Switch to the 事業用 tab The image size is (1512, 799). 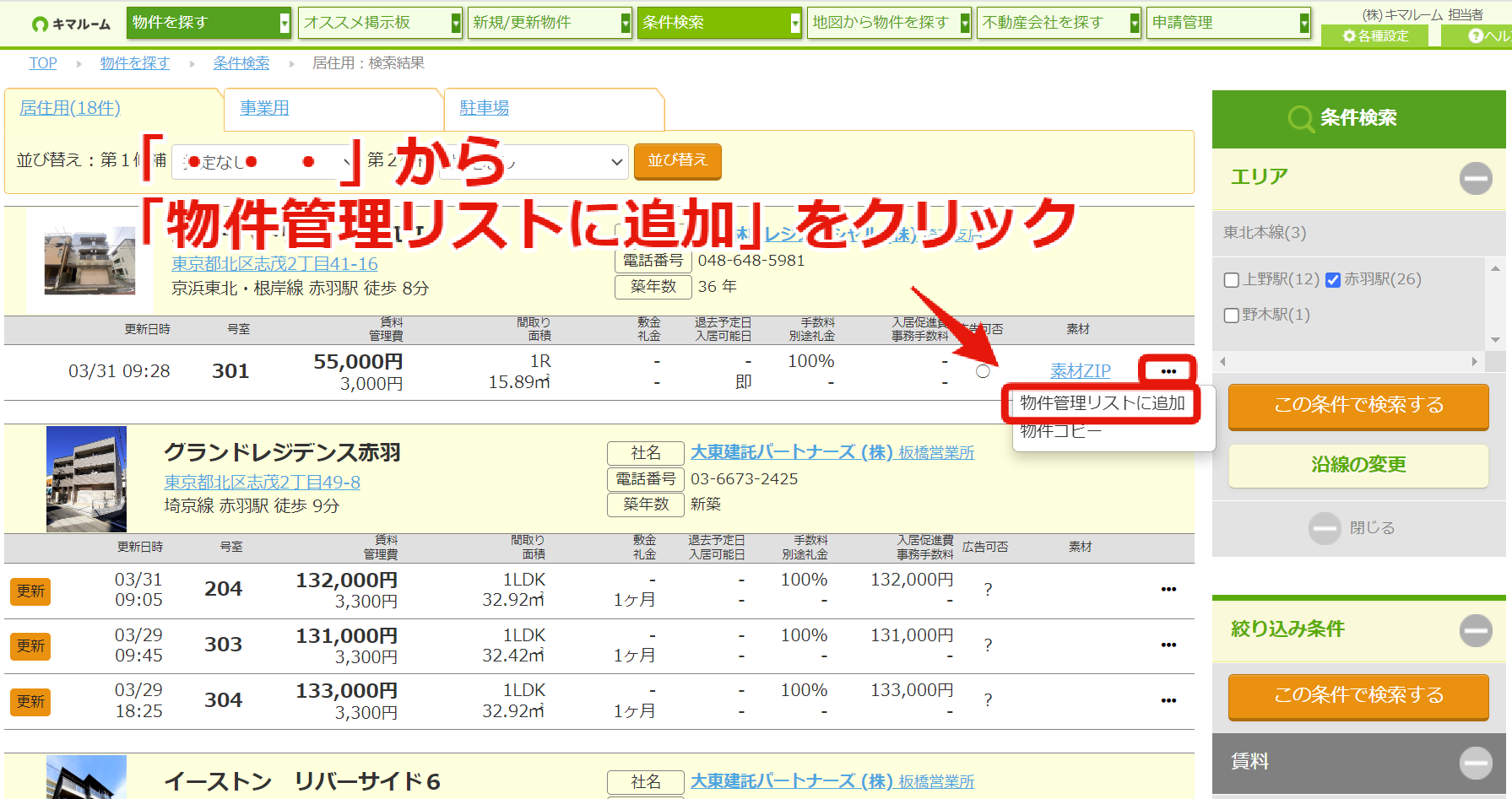[x=264, y=108]
